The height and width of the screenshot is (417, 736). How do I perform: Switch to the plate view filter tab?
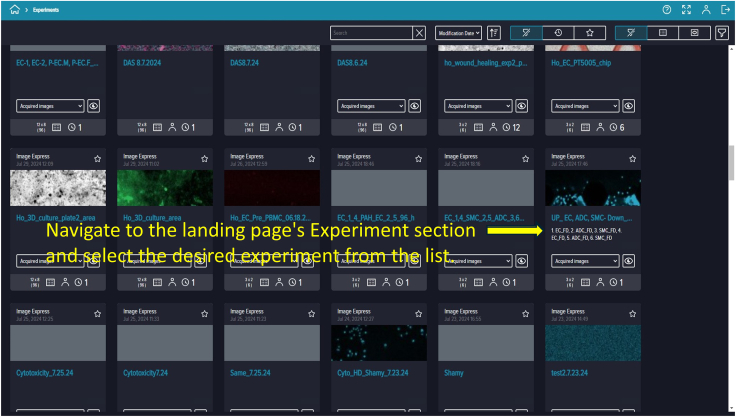pos(663,33)
